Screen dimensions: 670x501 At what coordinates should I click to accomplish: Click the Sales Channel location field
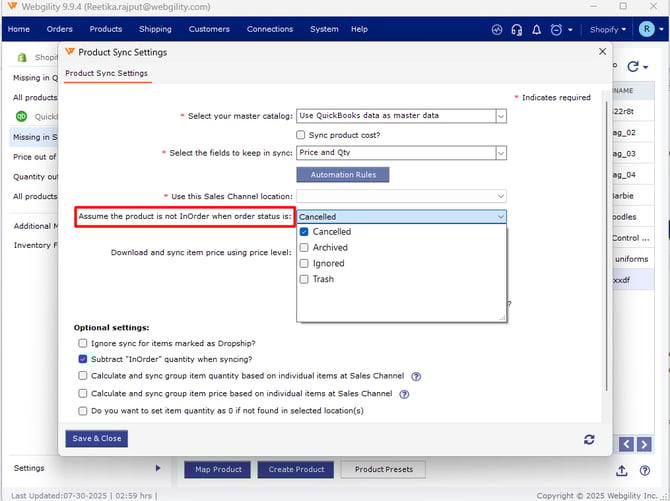point(401,197)
